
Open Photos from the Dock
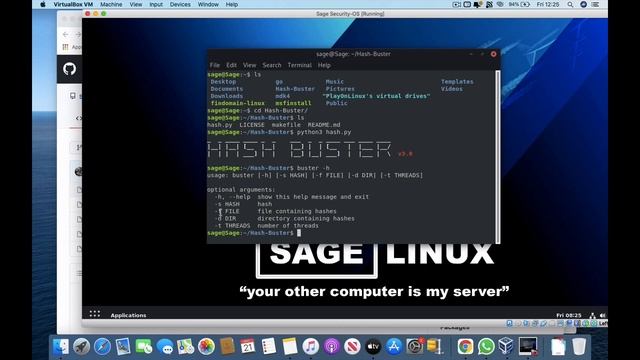pyautogui.click(x=207, y=347)
